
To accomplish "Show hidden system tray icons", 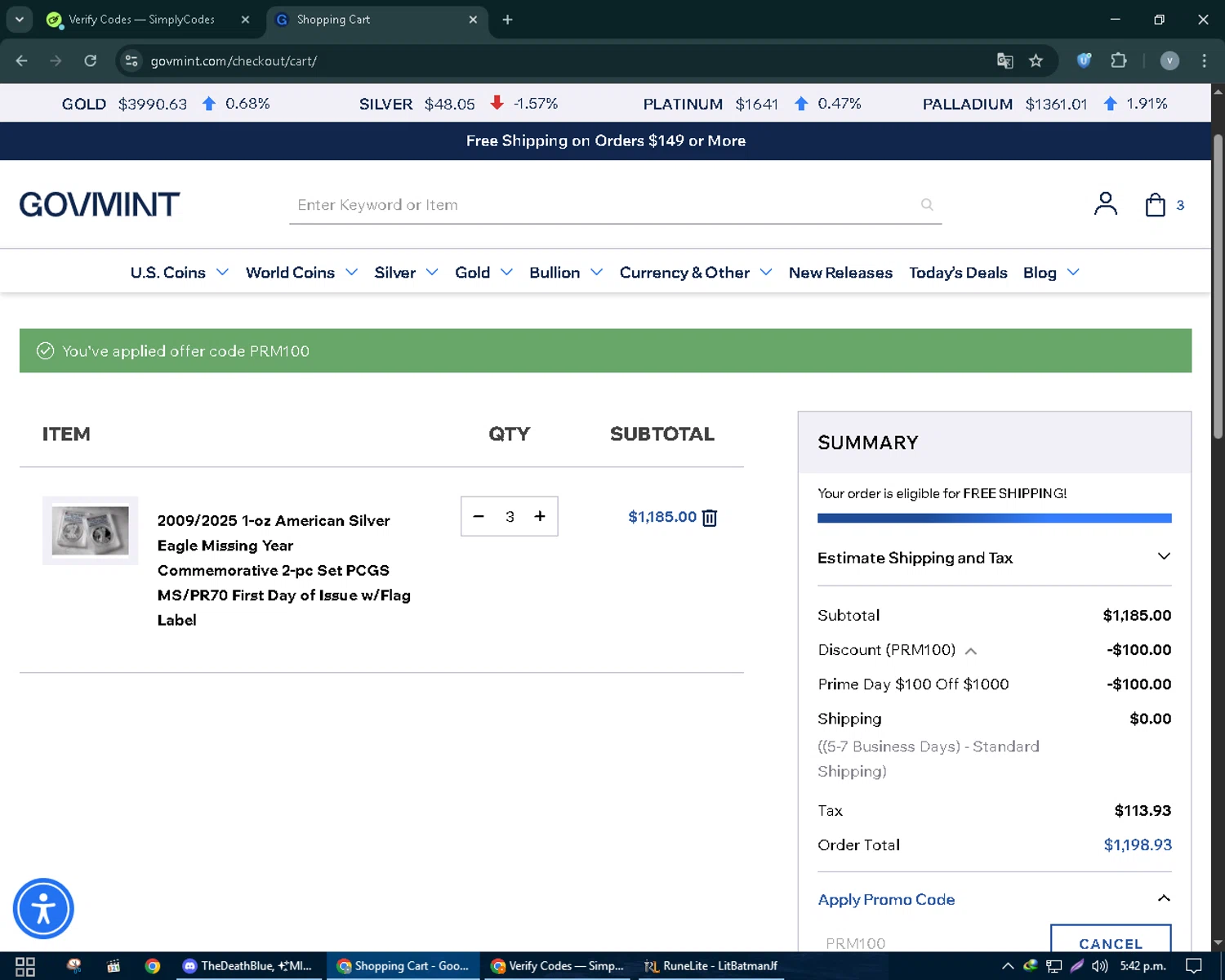I will click(1008, 966).
